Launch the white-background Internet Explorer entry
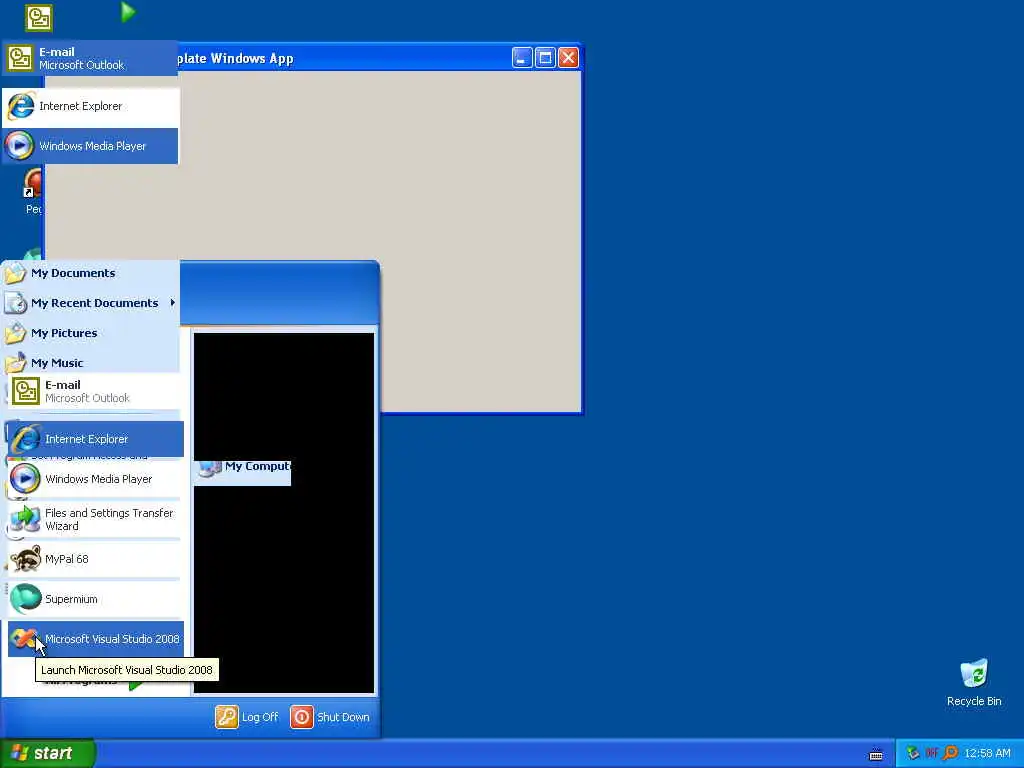 coord(91,106)
